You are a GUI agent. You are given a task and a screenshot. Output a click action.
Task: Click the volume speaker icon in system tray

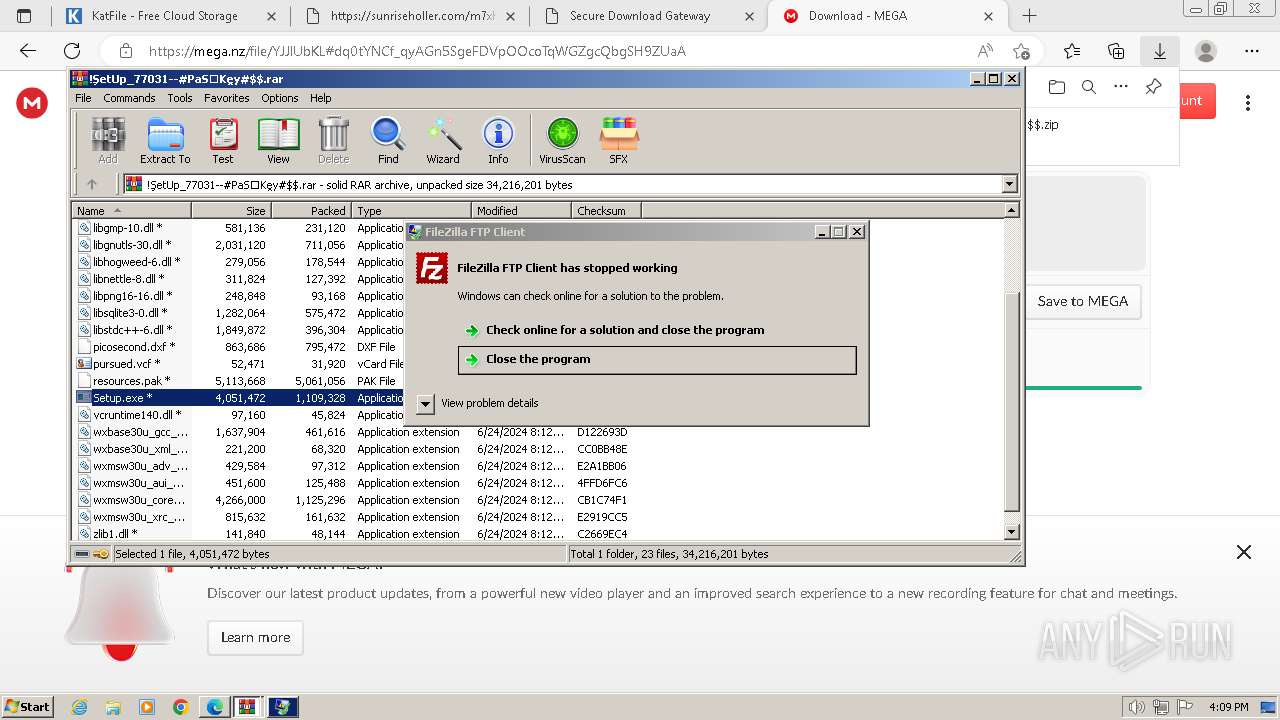click(x=1136, y=707)
